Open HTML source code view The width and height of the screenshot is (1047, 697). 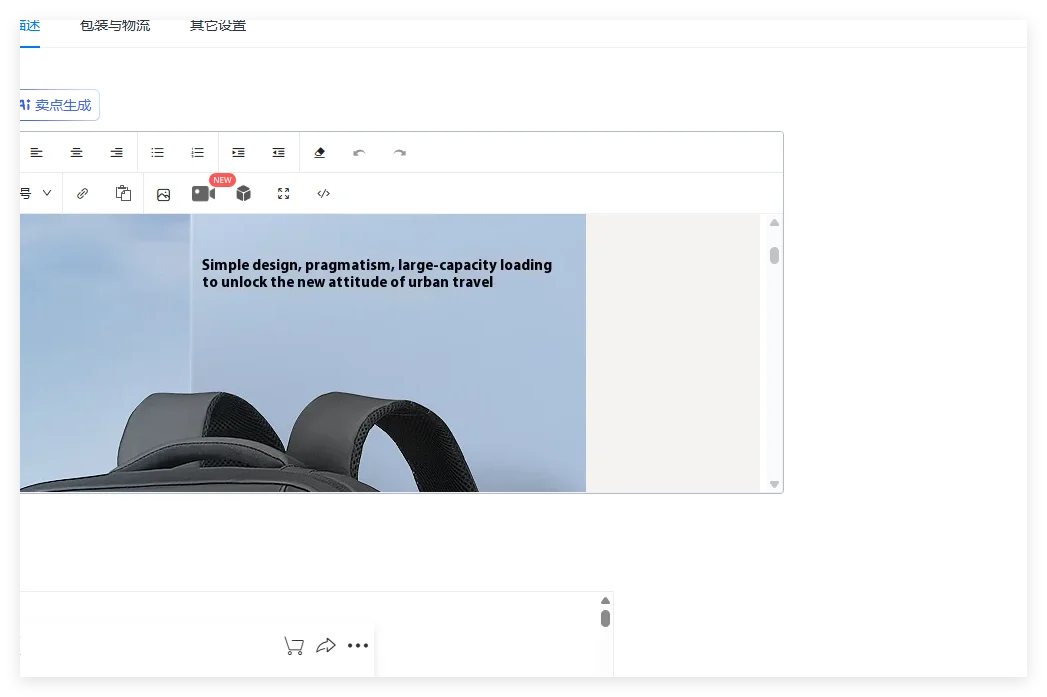pyautogui.click(x=324, y=194)
